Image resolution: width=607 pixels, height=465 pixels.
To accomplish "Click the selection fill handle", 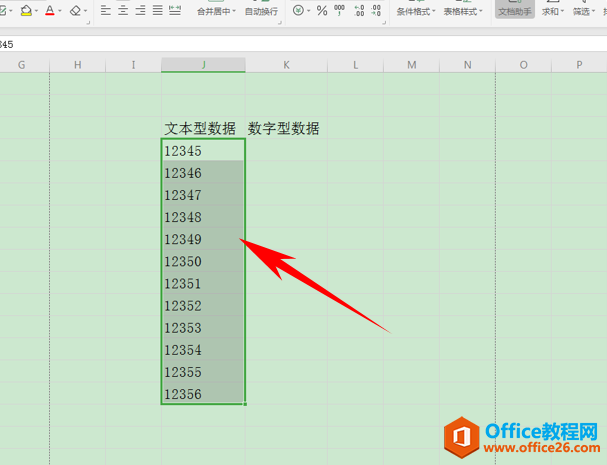I will (x=245, y=404).
